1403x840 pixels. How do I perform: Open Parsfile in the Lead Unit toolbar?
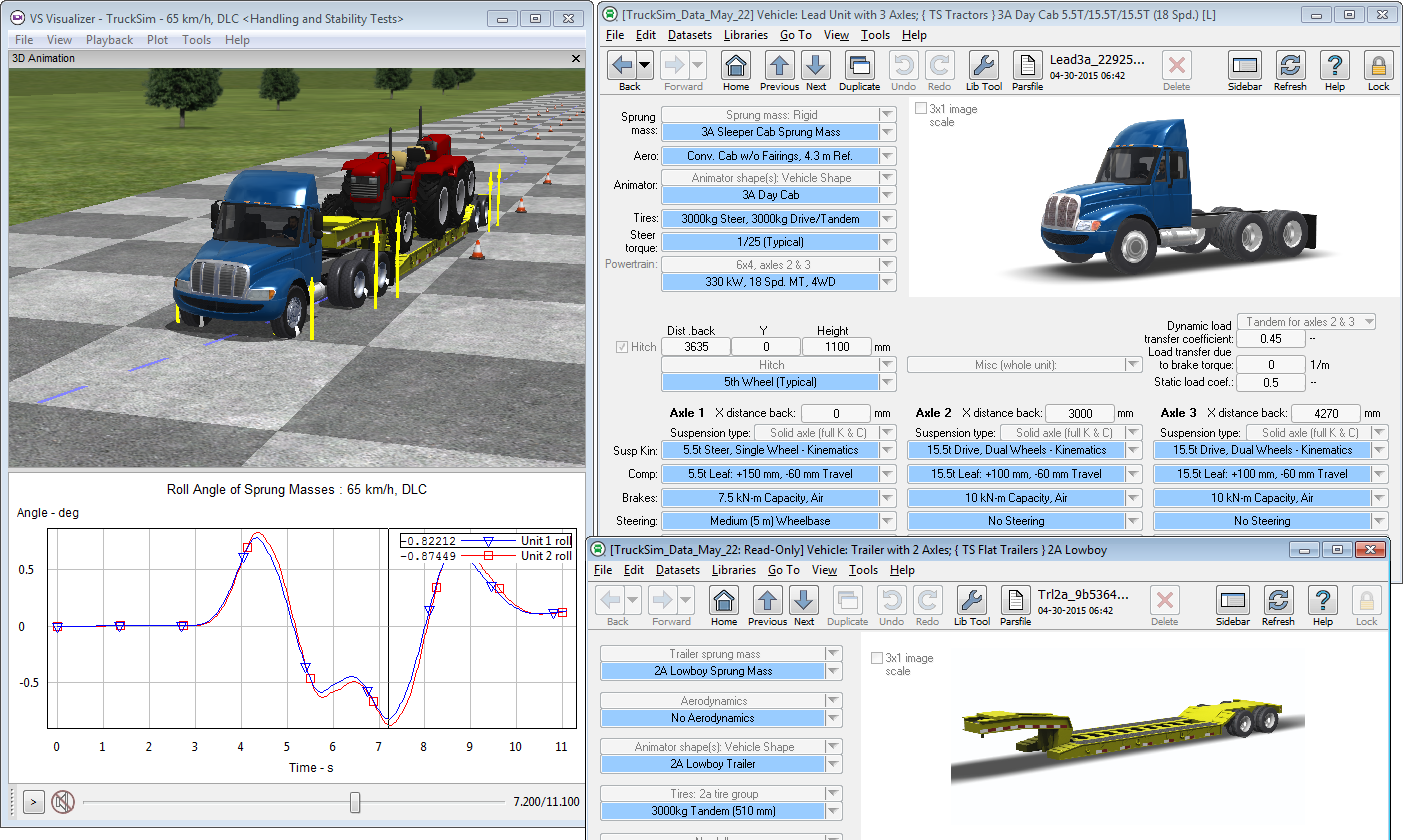1027,67
